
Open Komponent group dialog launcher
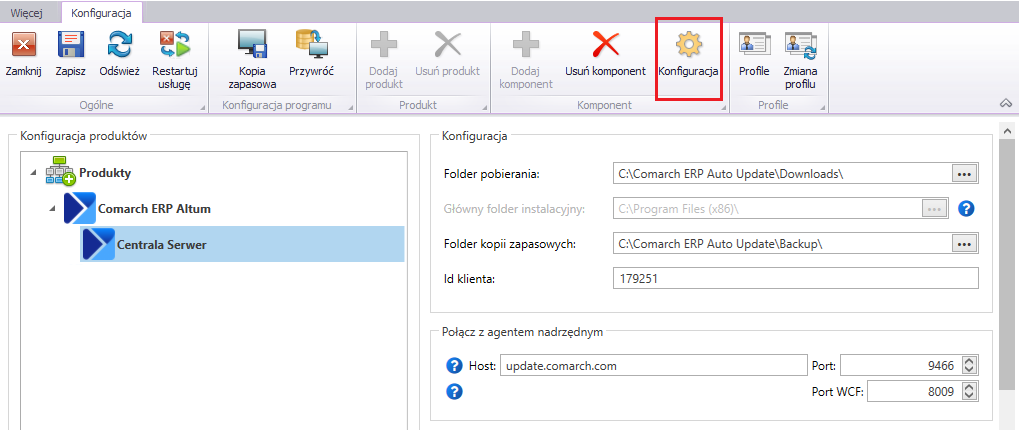pos(723,108)
